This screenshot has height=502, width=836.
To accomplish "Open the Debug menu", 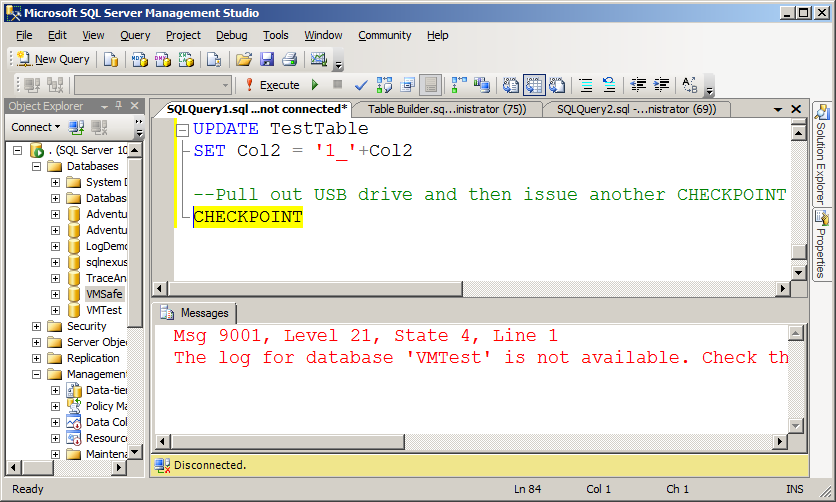I will (231, 35).
